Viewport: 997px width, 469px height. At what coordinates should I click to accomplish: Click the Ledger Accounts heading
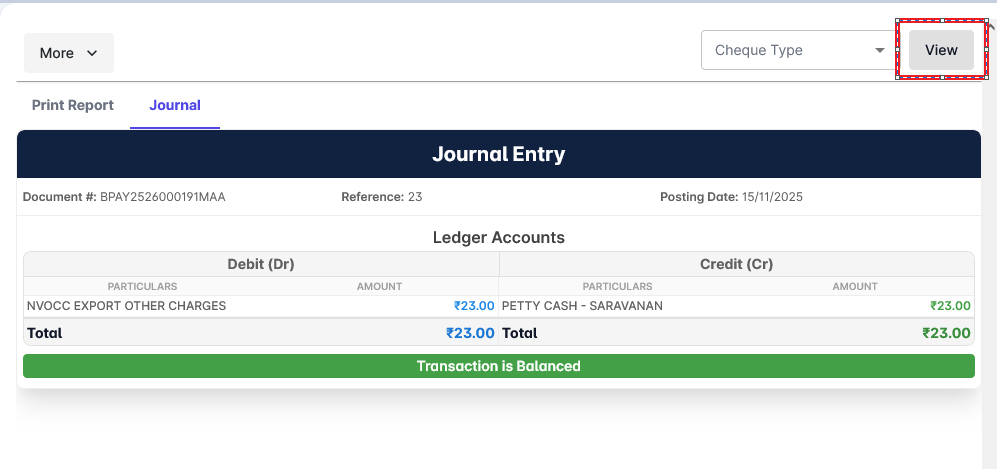click(498, 238)
